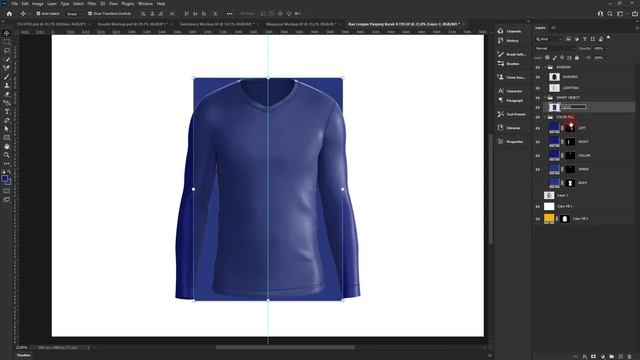
Task: Open the Filter menu
Action: click(91, 4)
